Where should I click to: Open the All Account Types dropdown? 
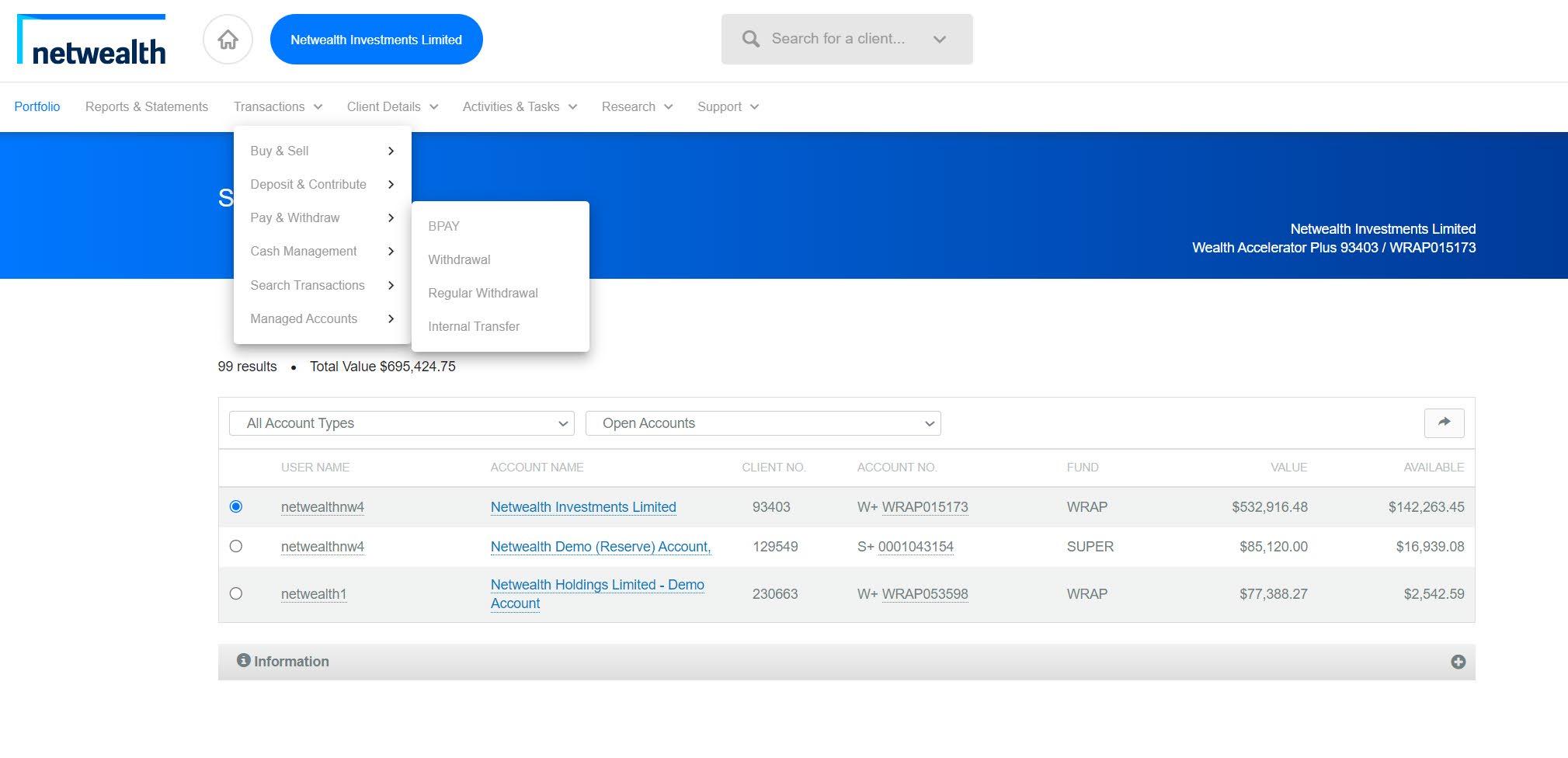402,423
